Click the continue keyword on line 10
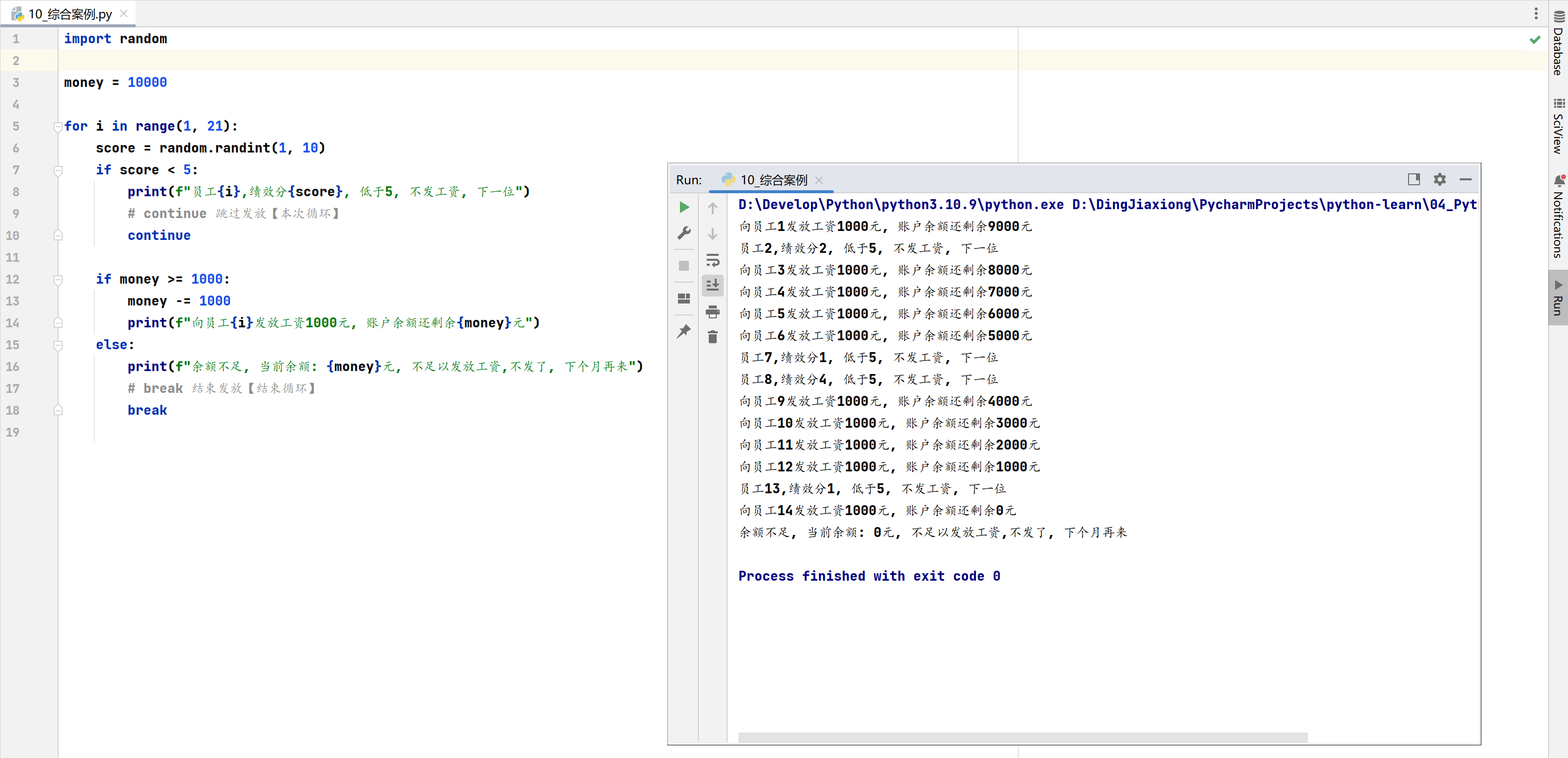The width and height of the screenshot is (1568, 758). [159, 235]
